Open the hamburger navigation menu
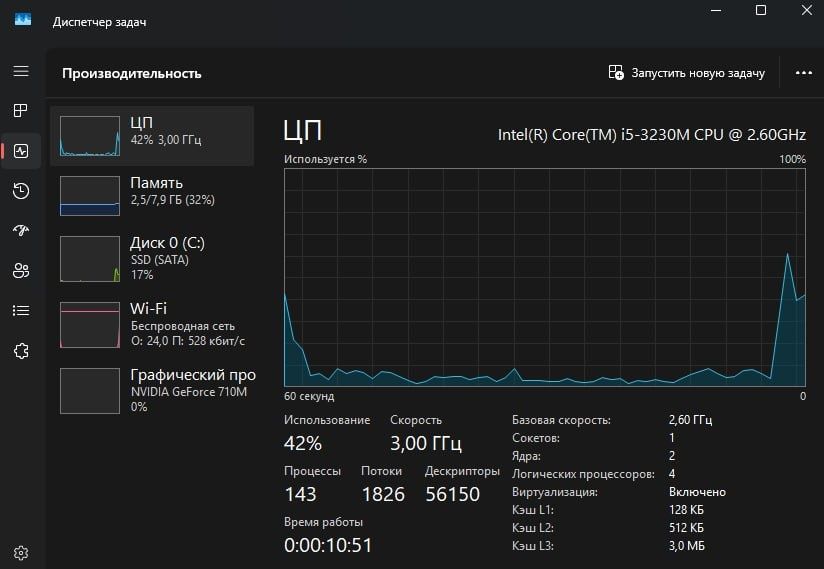The width and height of the screenshot is (824, 569). point(21,71)
